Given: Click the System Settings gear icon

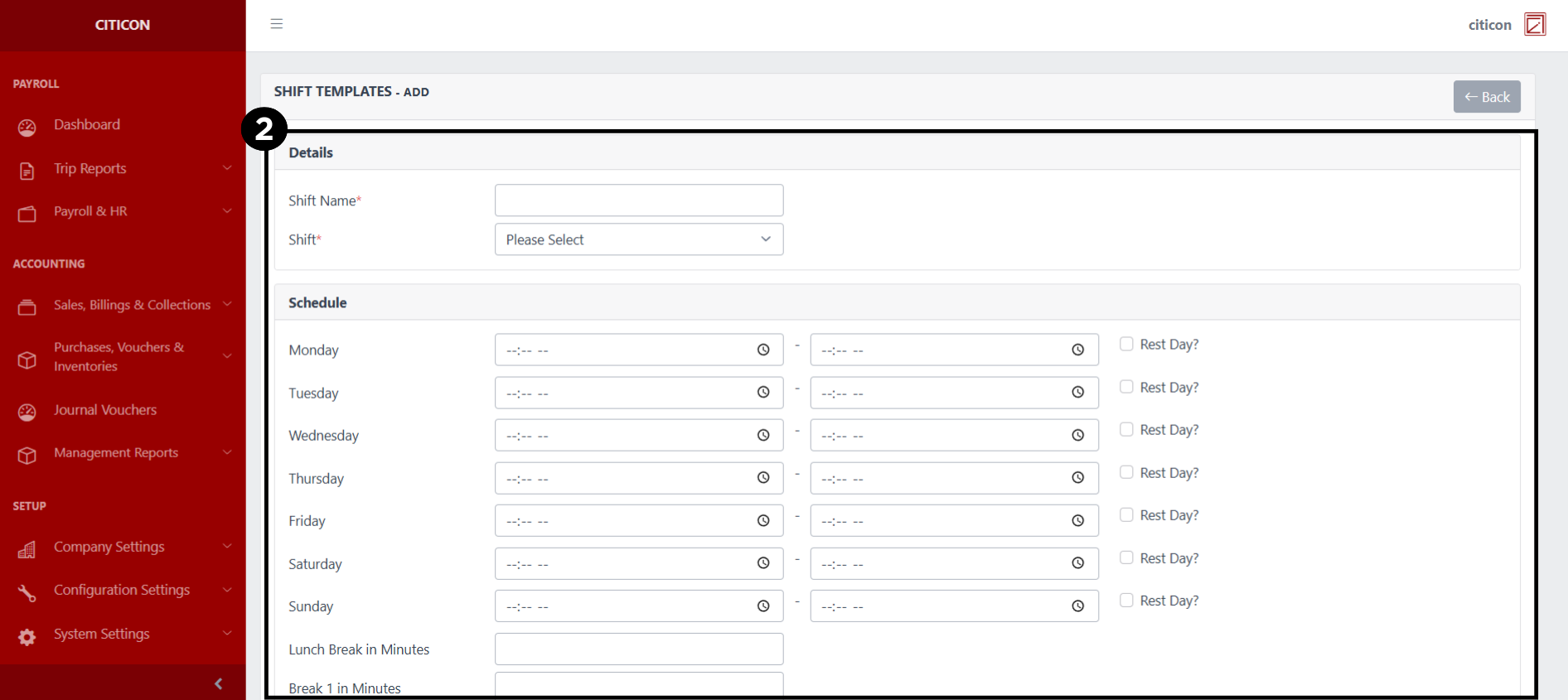Looking at the screenshot, I should (27, 637).
